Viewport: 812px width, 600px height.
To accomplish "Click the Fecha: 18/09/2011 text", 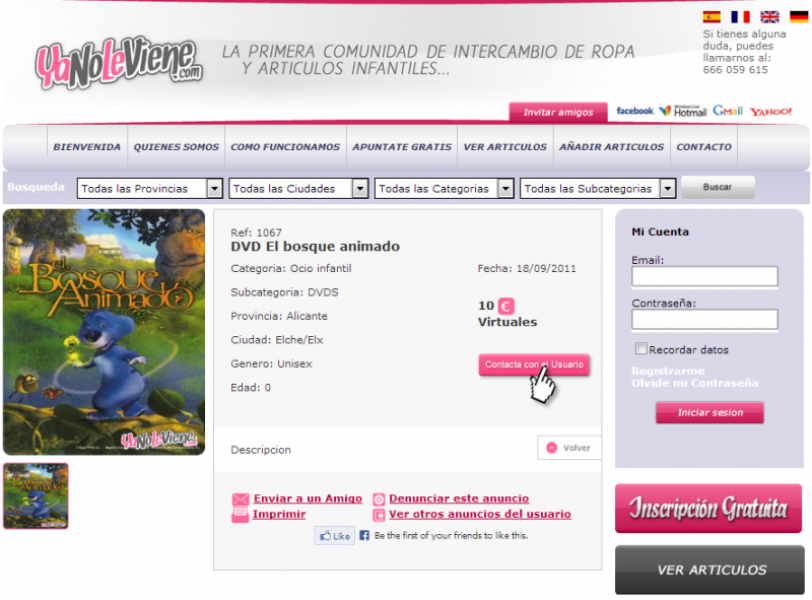I will point(527,269).
